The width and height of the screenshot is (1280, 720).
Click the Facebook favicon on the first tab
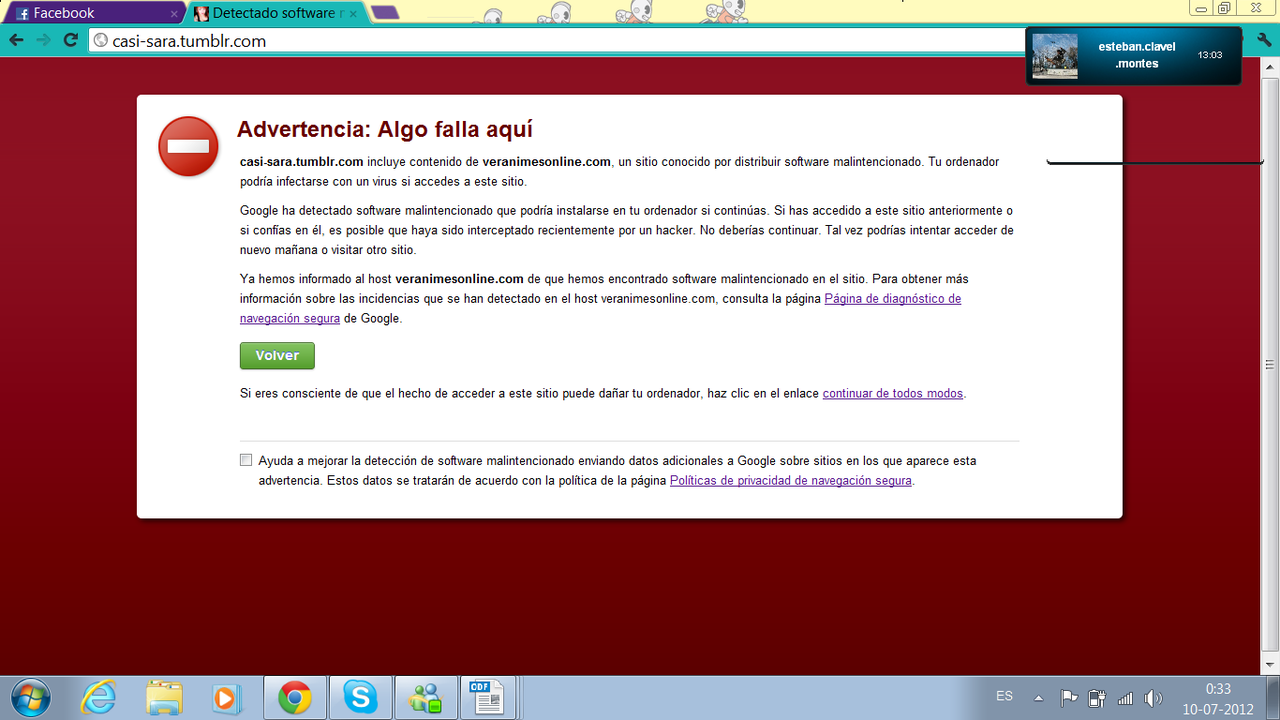[21, 14]
